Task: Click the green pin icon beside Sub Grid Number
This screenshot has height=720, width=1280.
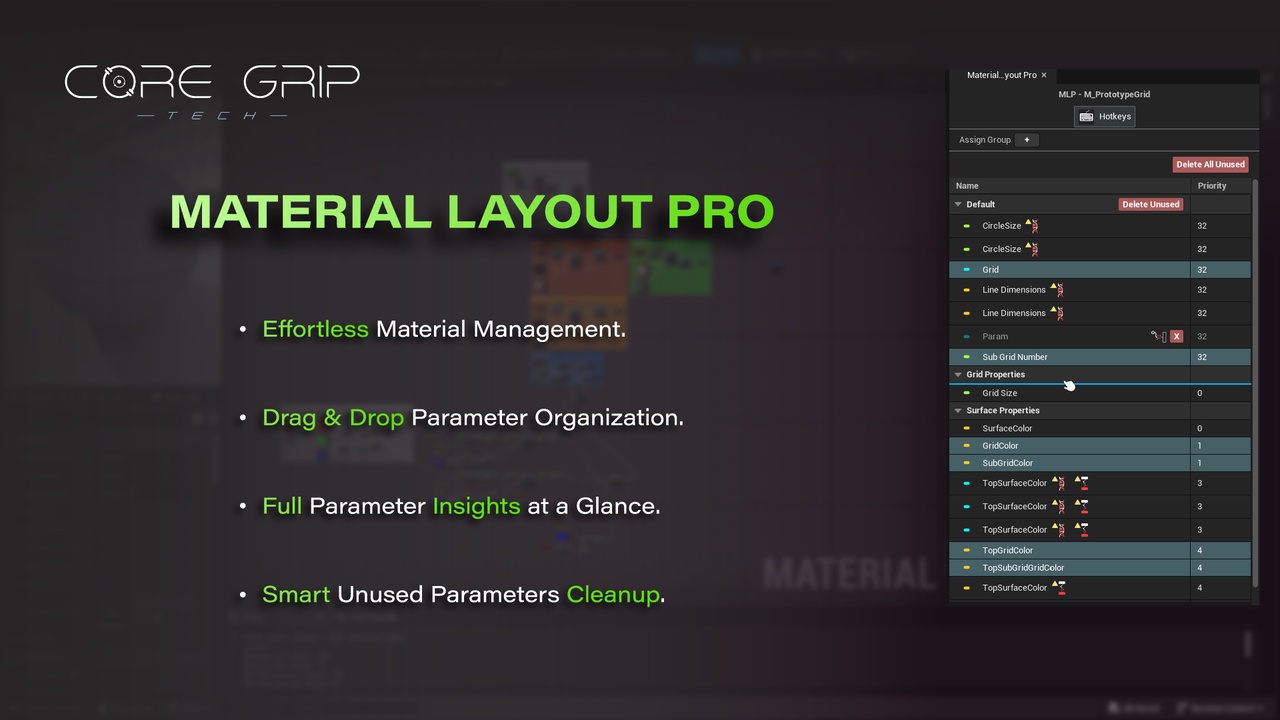Action: pyautogui.click(x=967, y=357)
